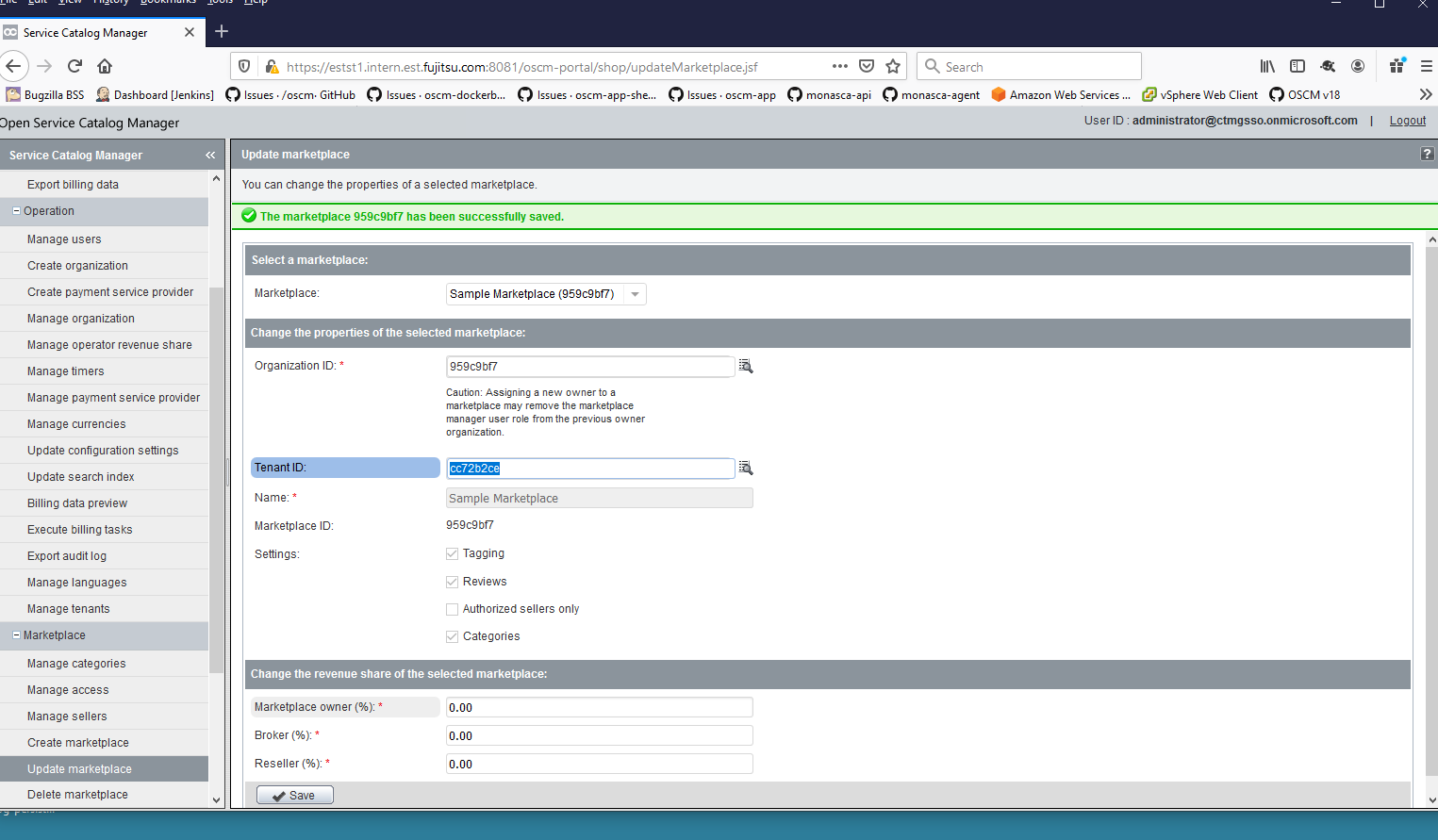
Task: Click the browser Home icon
Action: (104, 66)
